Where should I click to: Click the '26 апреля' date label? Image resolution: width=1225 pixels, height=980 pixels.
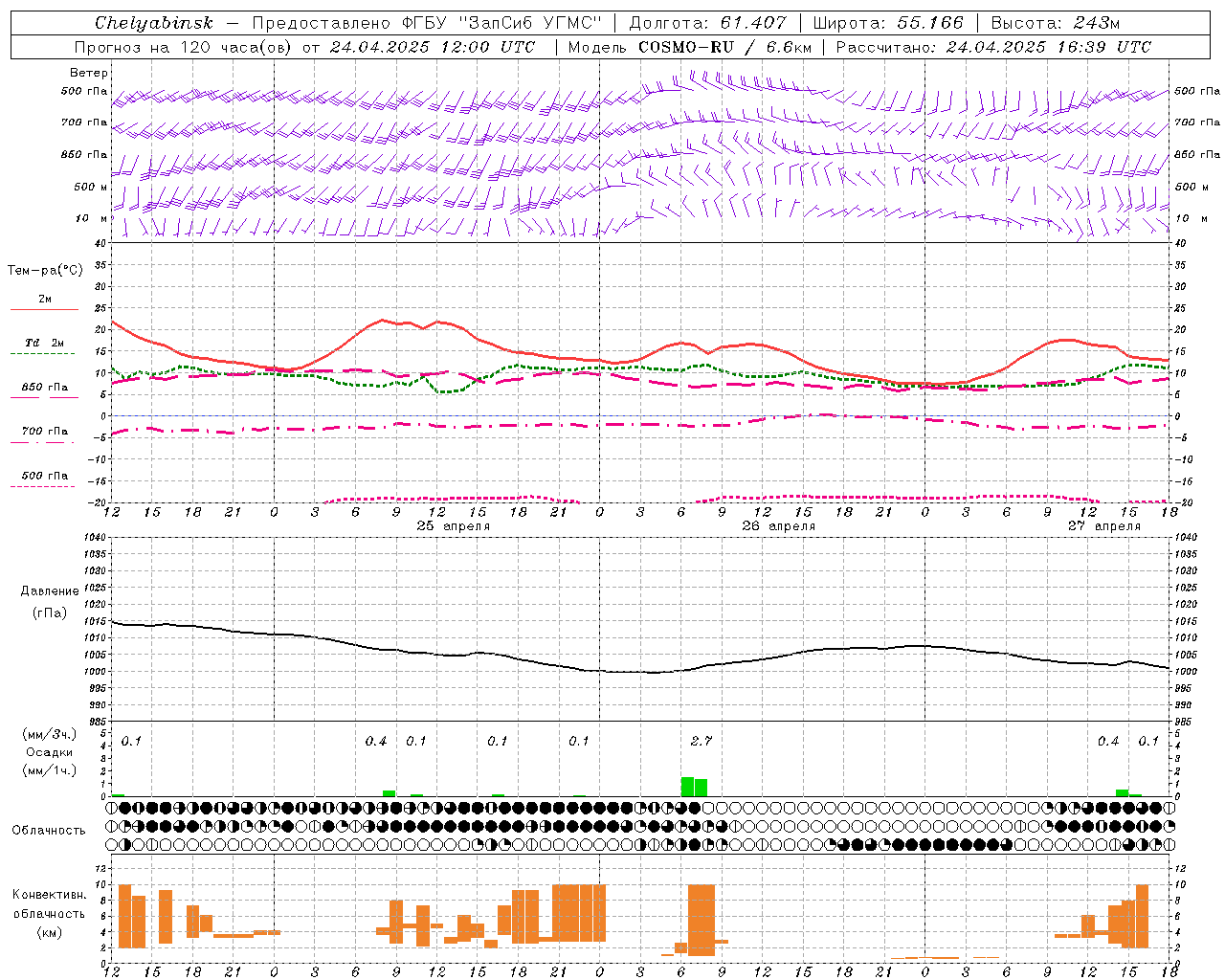[x=778, y=526]
